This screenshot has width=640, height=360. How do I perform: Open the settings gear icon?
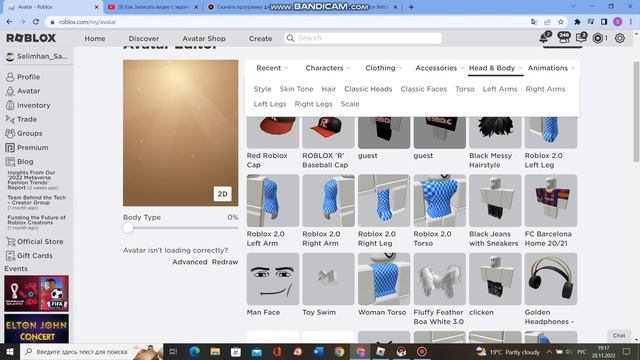(620, 38)
